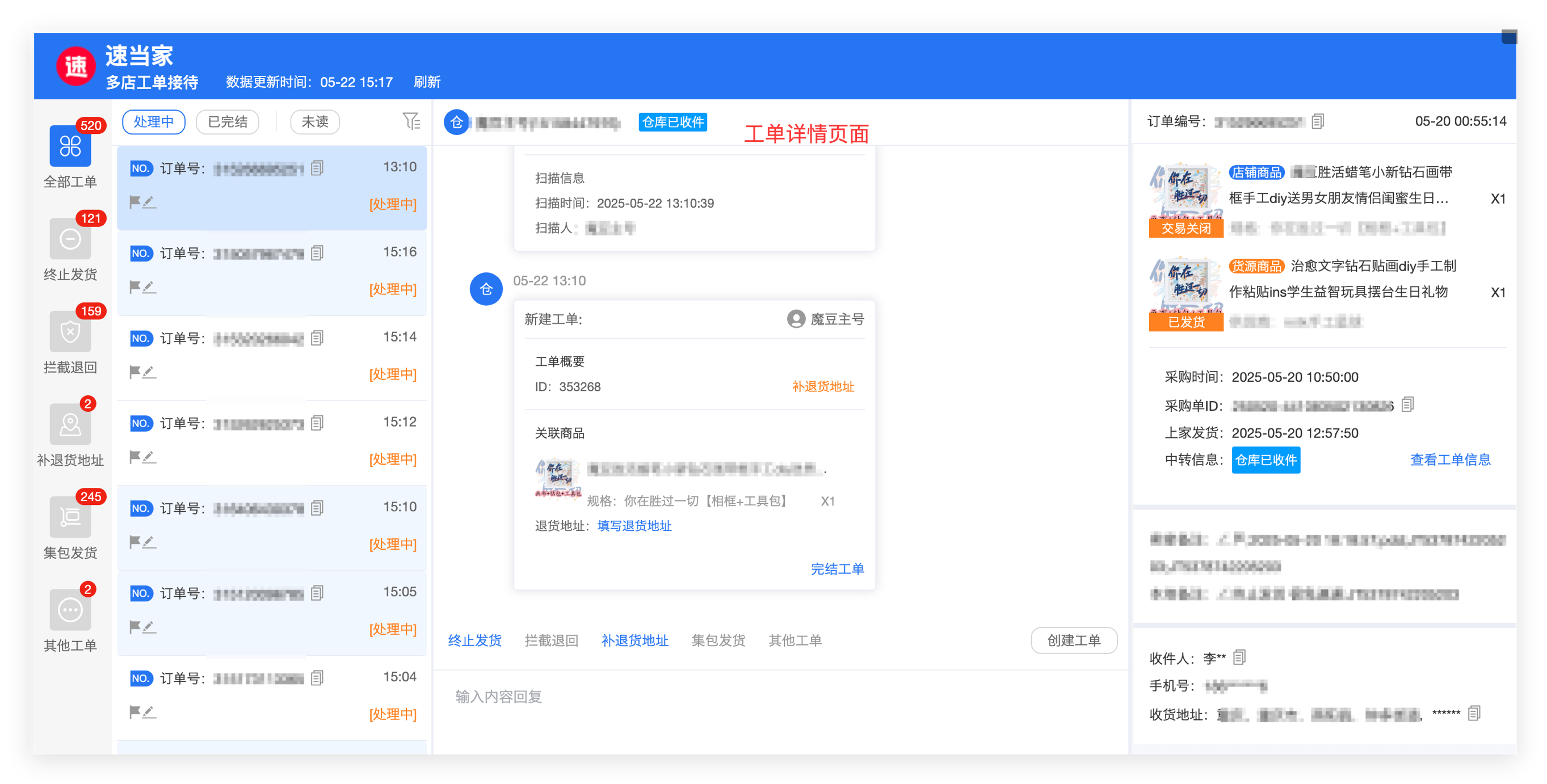
Task: Select the 终止发货 sidebar icon
Action: coord(70,239)
